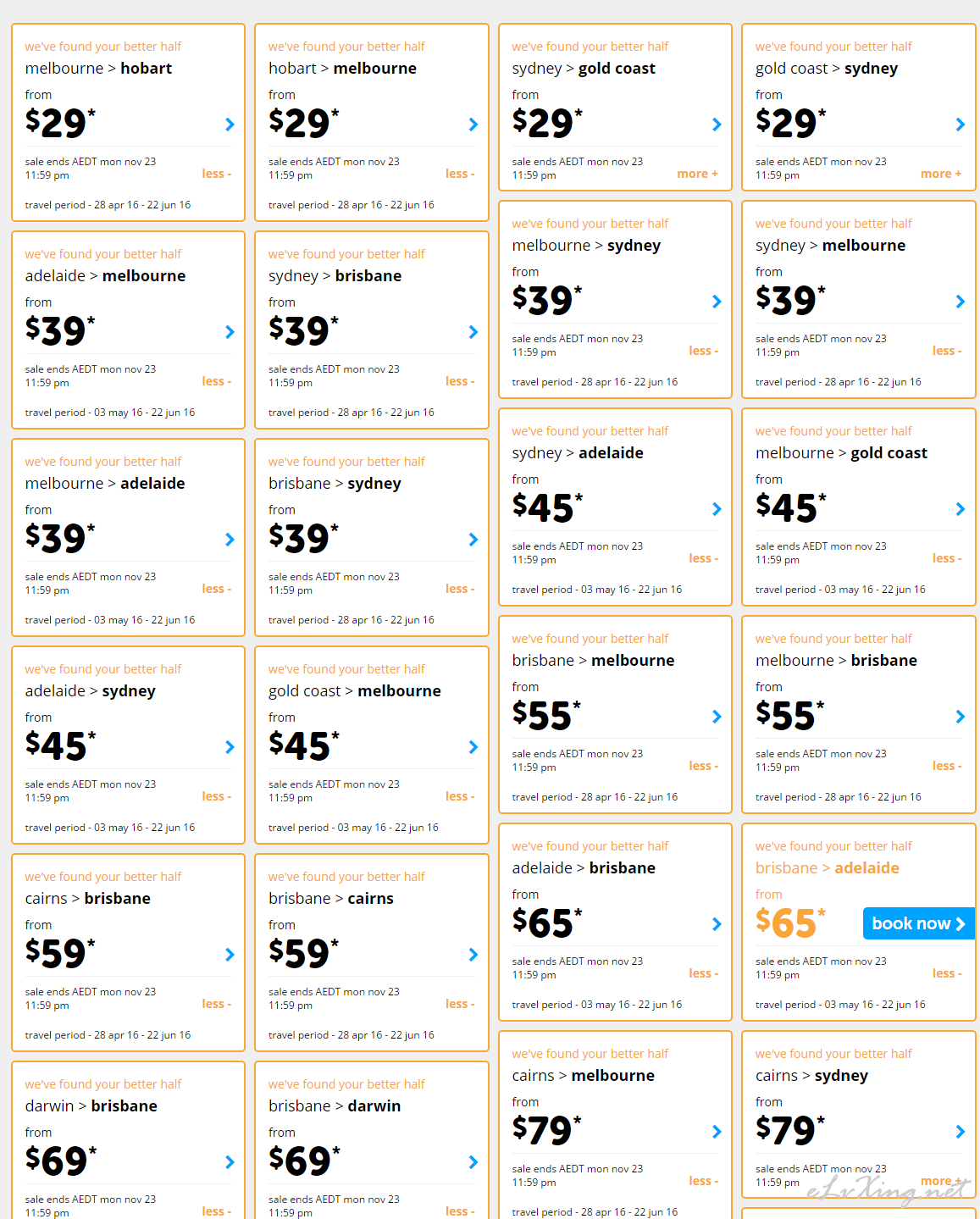
Task: Select the $45 gold coast > melbourne price
Action: click(x=304, y=745)
